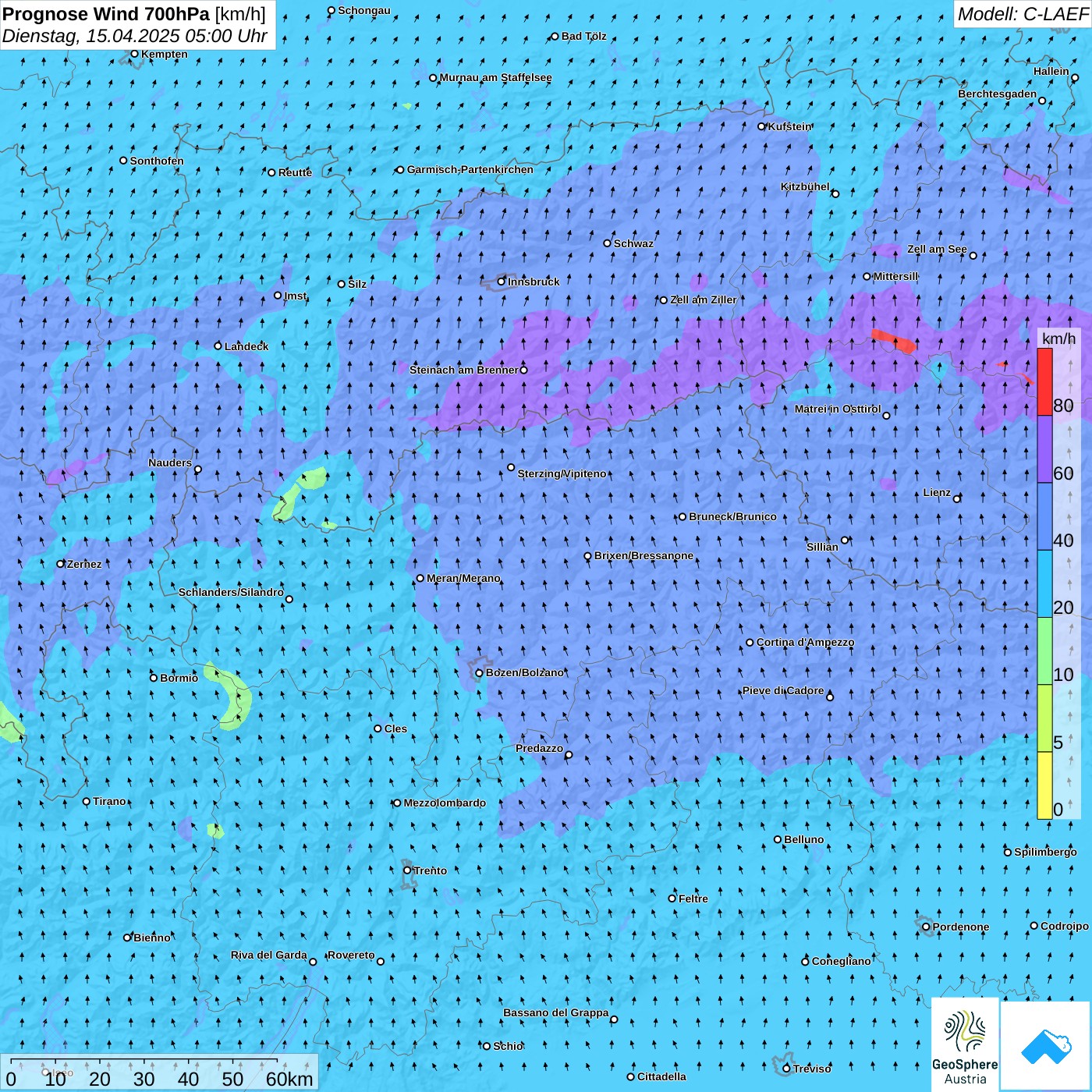Image resolution: width=1092 pixels, height=1092 pixels.
Task: Click the Matrei in Osttirol marker
Action: (x=886, y=415)
